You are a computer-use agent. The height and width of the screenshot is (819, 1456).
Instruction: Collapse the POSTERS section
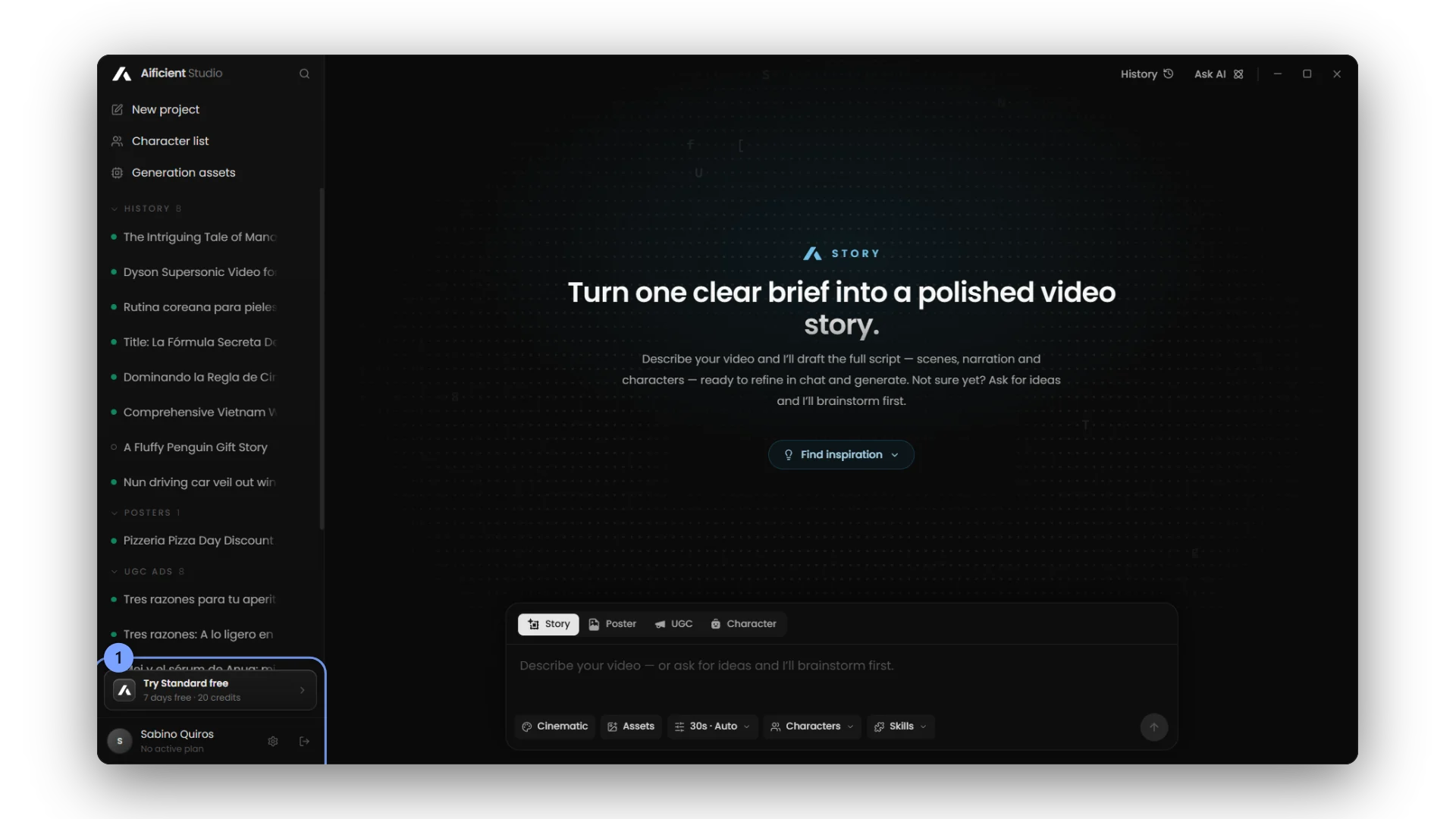point(146,513)
